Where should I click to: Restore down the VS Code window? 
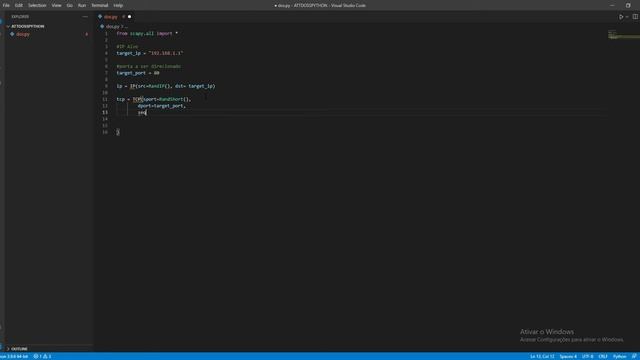[628, 5]
